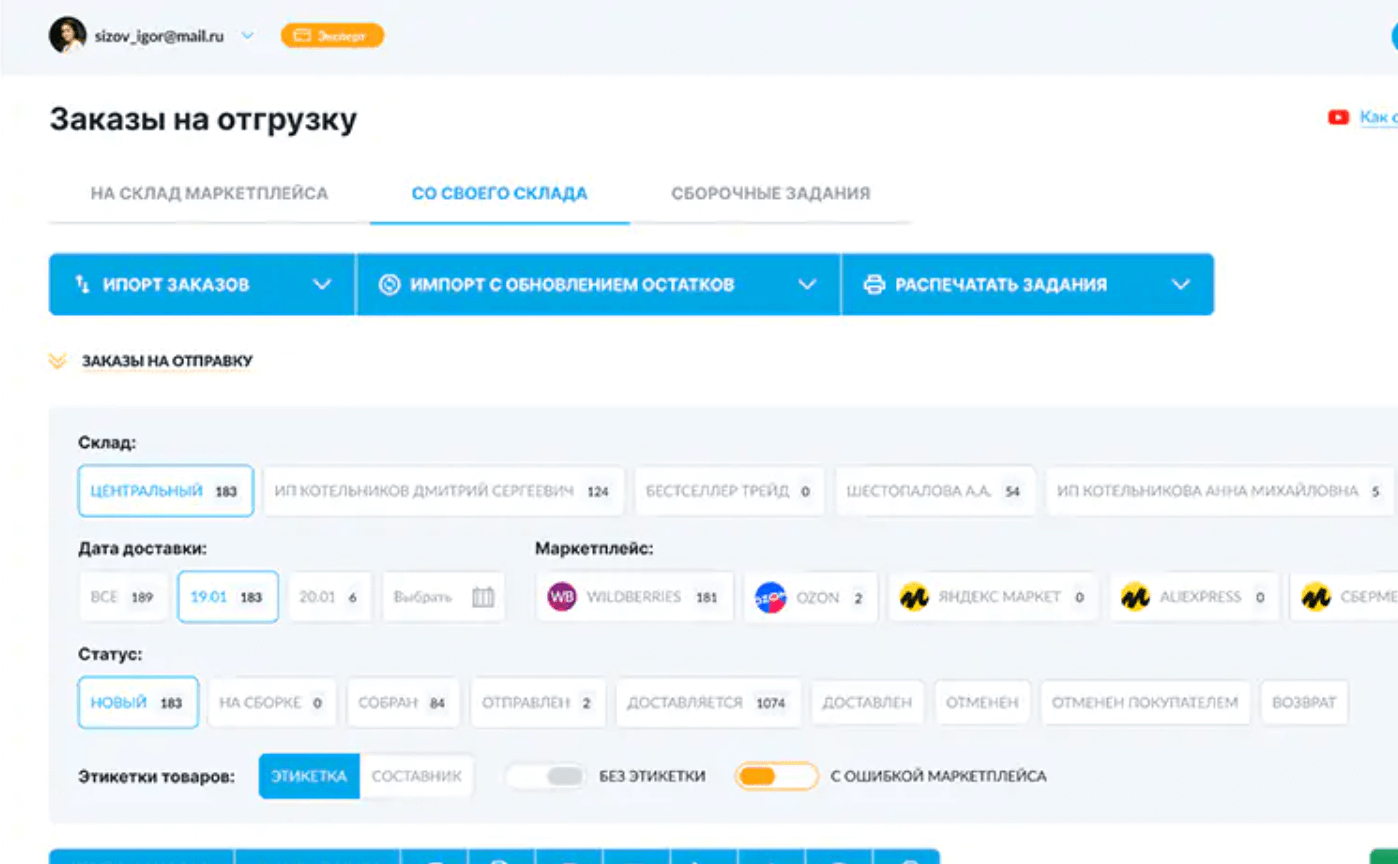1398x864 pixels.
Task: Filter orders by Собран status
Action: 403,703
